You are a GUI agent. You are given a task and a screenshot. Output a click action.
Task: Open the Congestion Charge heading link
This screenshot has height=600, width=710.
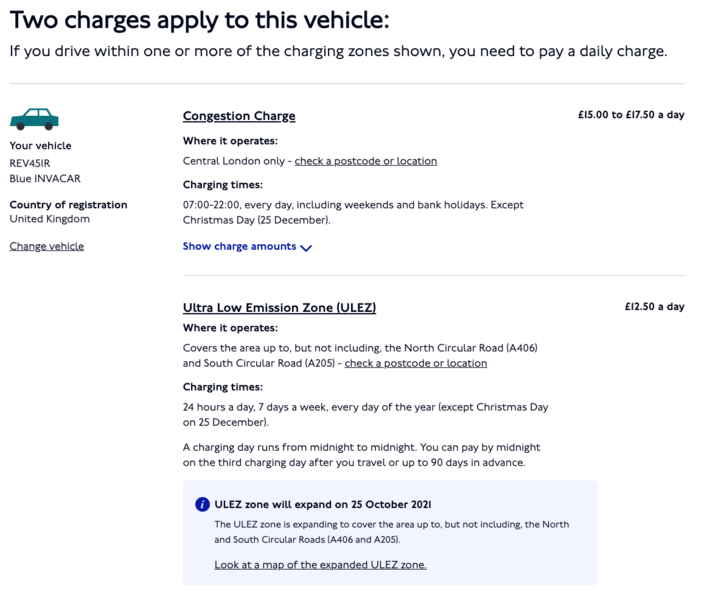239,116
